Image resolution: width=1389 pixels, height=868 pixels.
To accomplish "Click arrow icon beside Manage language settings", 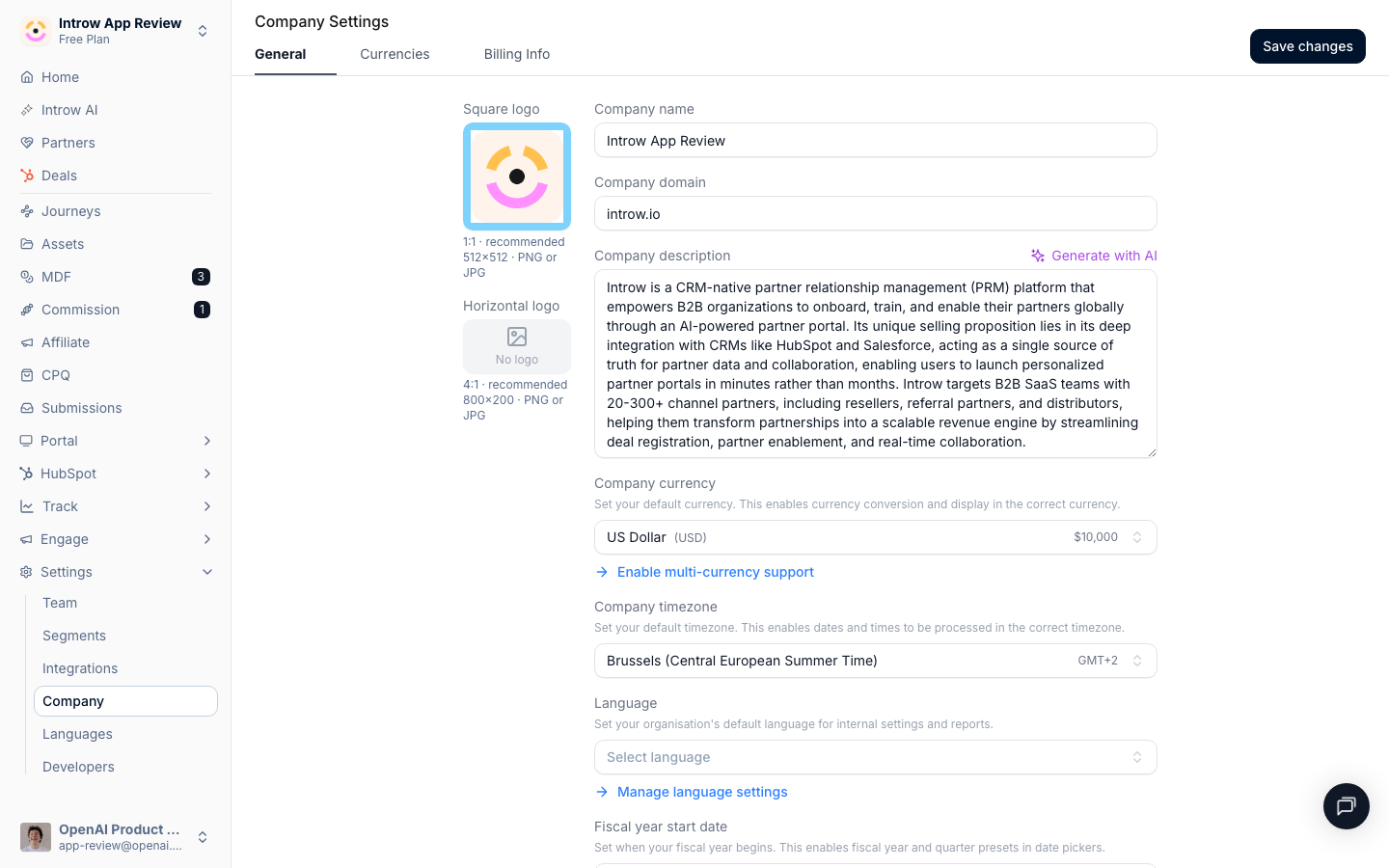I will click(602, 792).
